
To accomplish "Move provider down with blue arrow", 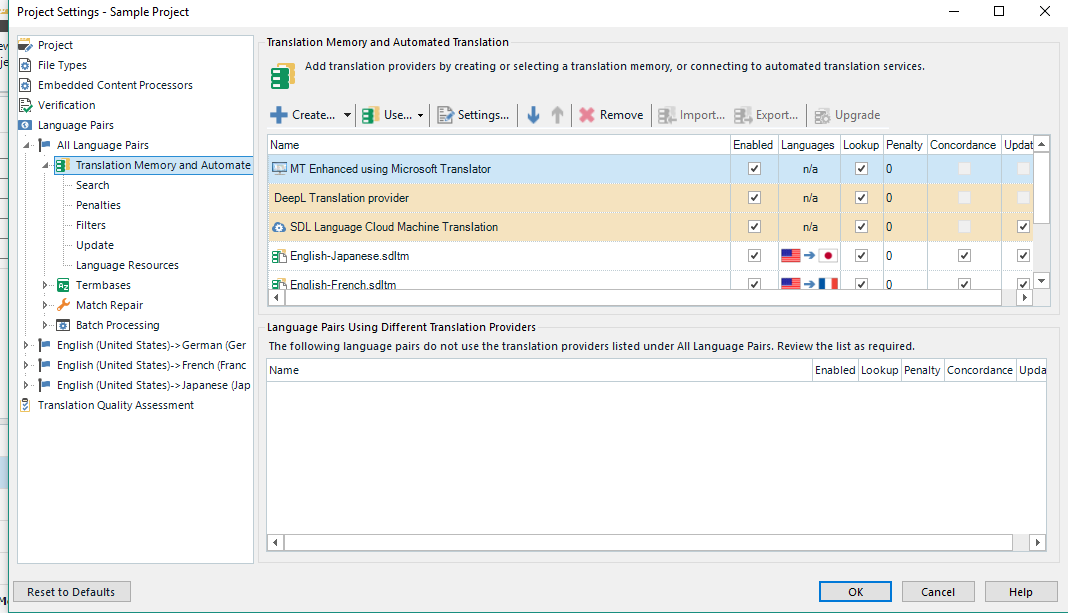I will point(533,115).
